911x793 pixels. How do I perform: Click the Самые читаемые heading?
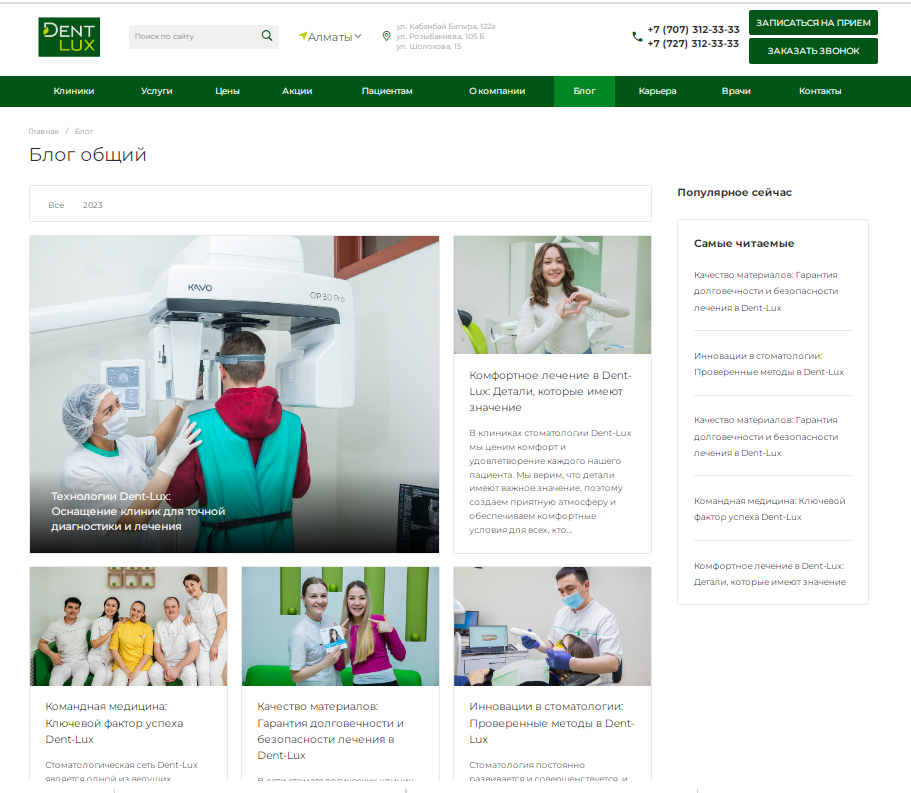pyautogui.click(x=744, y=243)
